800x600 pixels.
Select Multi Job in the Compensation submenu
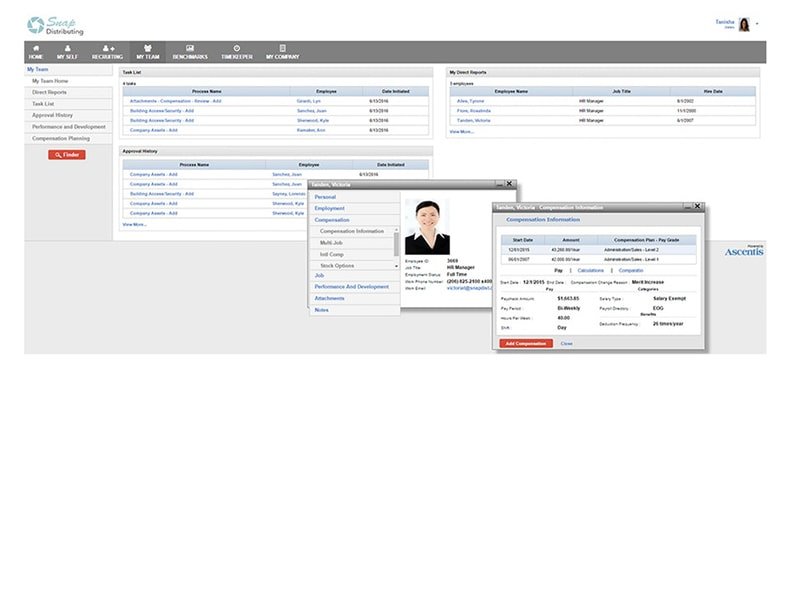[331, 243]
